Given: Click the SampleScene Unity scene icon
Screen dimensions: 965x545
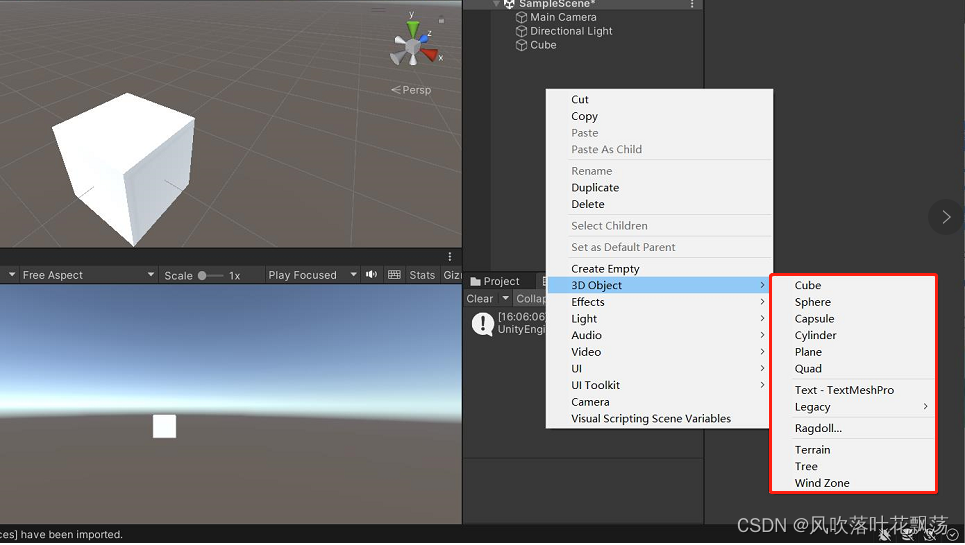Looking at the screenshot, I should pyautogui.click(x=509, y=4).
